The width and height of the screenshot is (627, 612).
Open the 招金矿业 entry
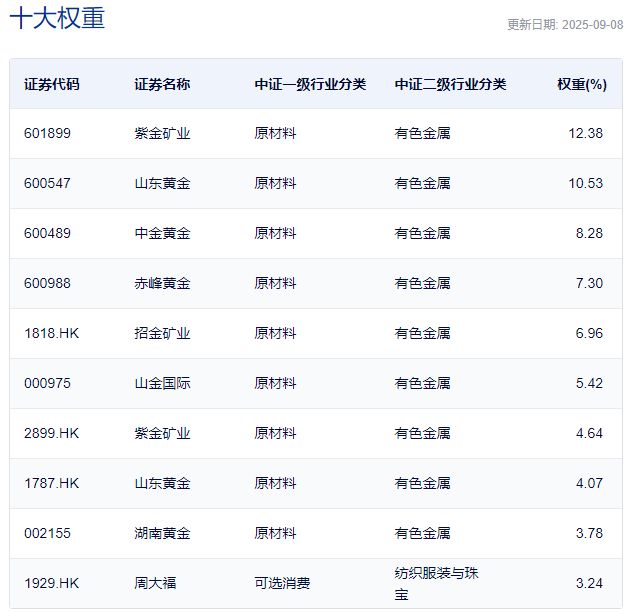pyautogui.click(x=162, y=333)
